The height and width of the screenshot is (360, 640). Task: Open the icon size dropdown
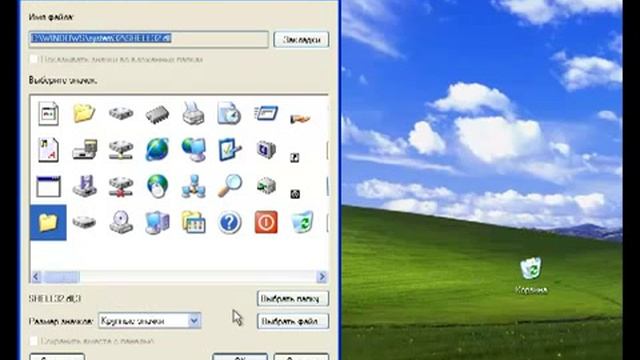pos(149,321)
